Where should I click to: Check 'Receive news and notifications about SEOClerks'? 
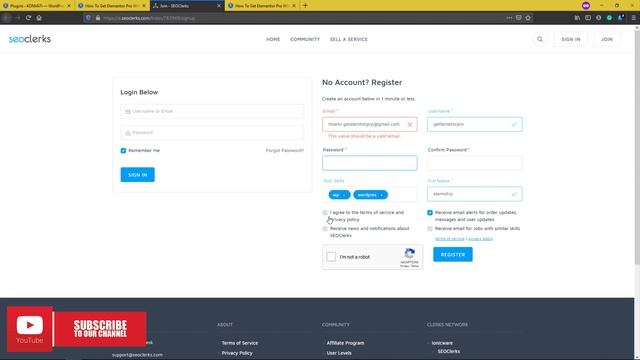coord(325,229)
